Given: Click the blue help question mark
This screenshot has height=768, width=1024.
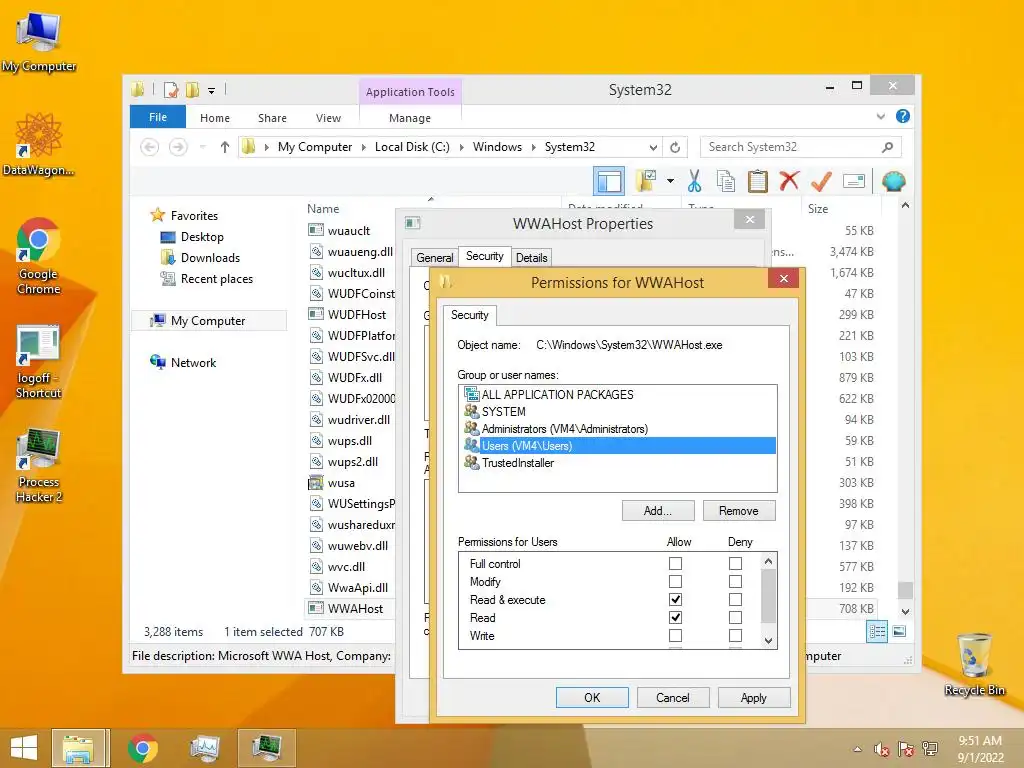Looking at the screenshot, I should (x=903, y=116).
